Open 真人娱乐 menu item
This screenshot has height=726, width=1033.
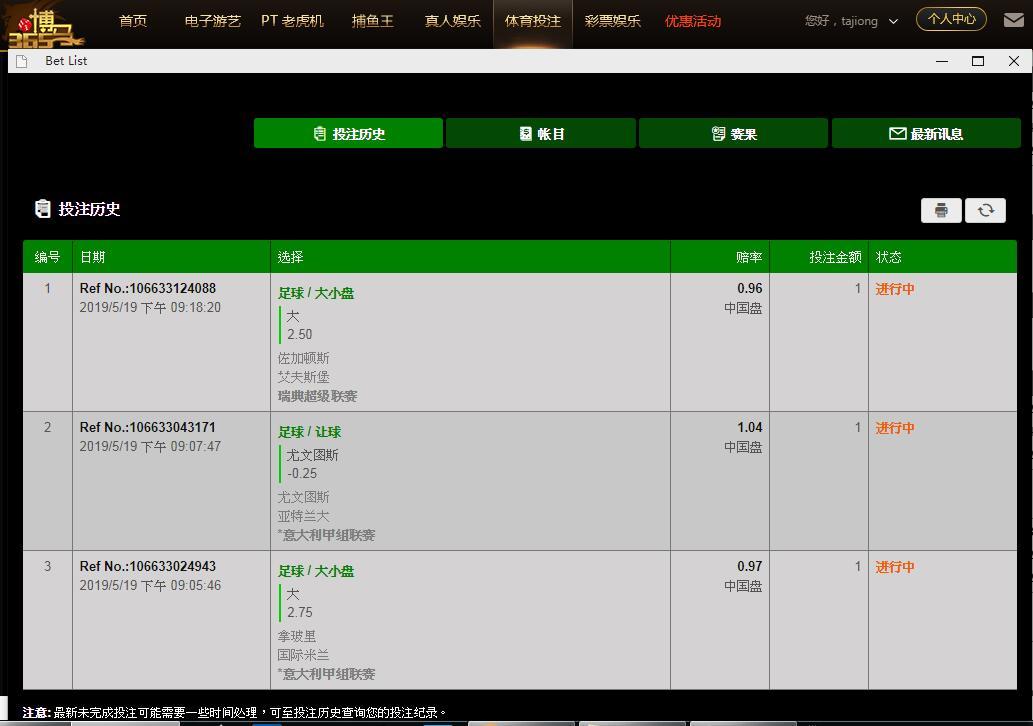tap(453, 21)
